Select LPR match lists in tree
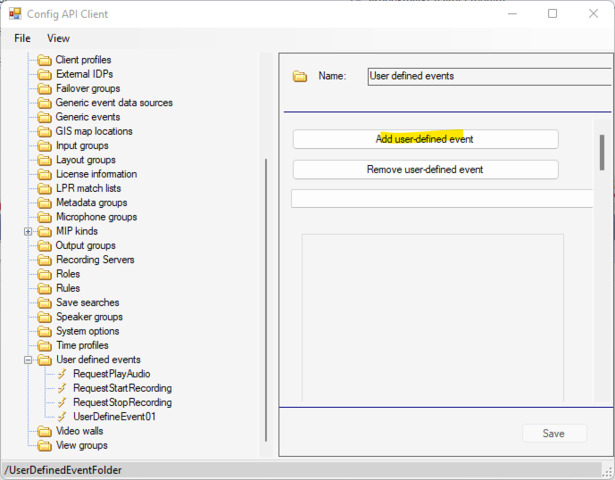 coord(88,188)
